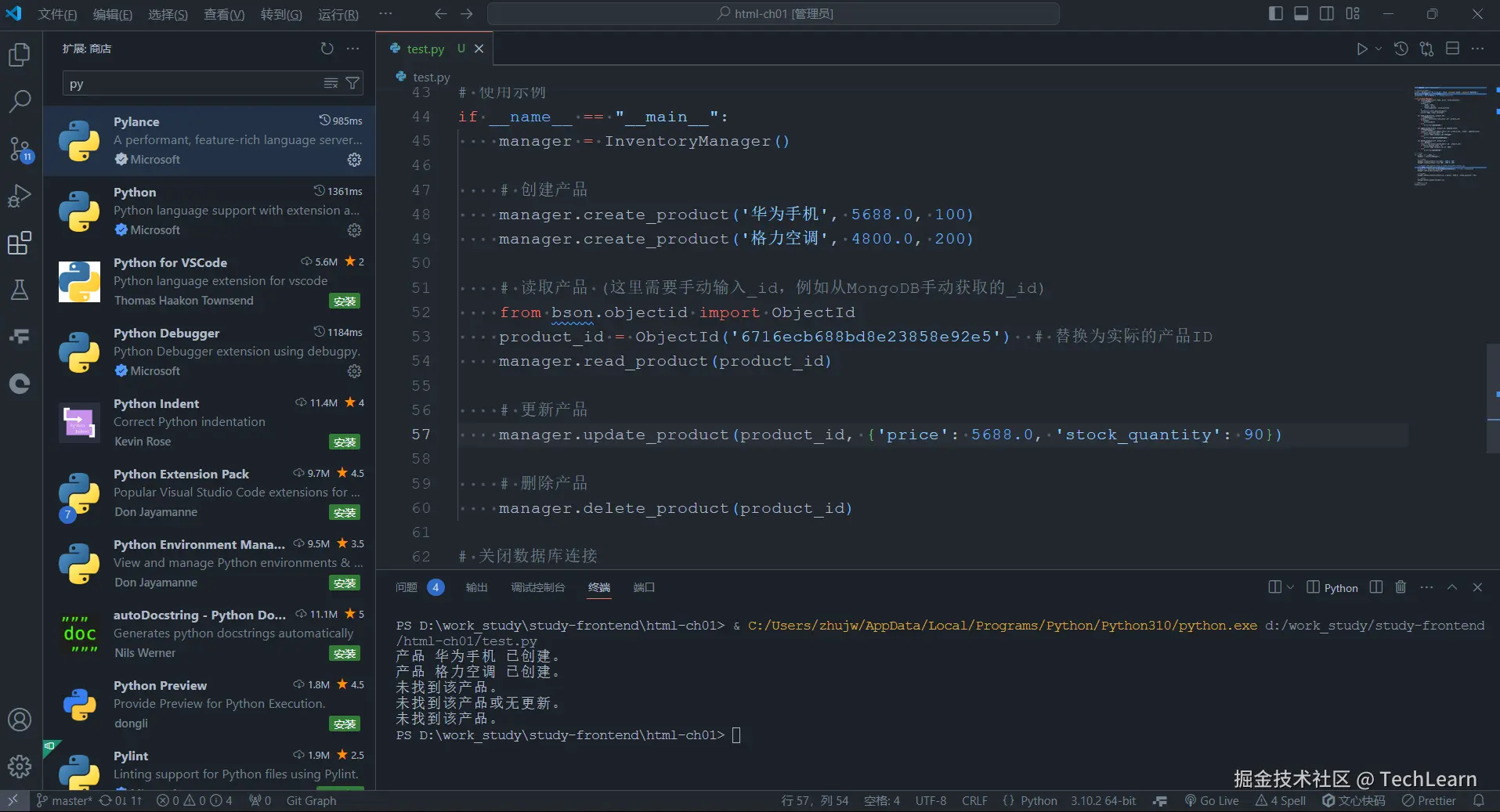Open Git Graph from the status bar

tap(311, 800)
